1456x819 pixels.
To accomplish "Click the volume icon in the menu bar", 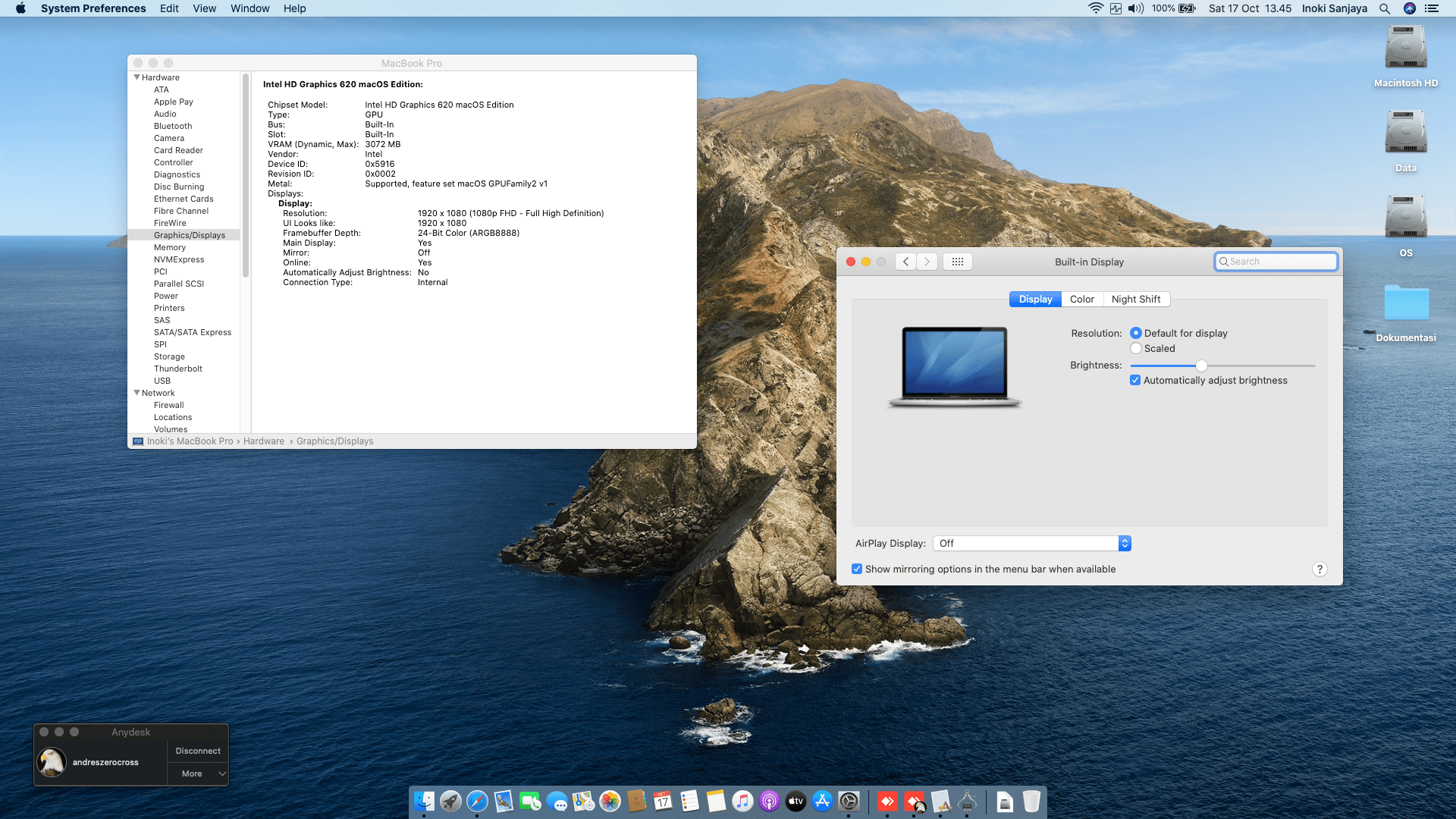I will pyautogui.click(x=1135, y=8).
